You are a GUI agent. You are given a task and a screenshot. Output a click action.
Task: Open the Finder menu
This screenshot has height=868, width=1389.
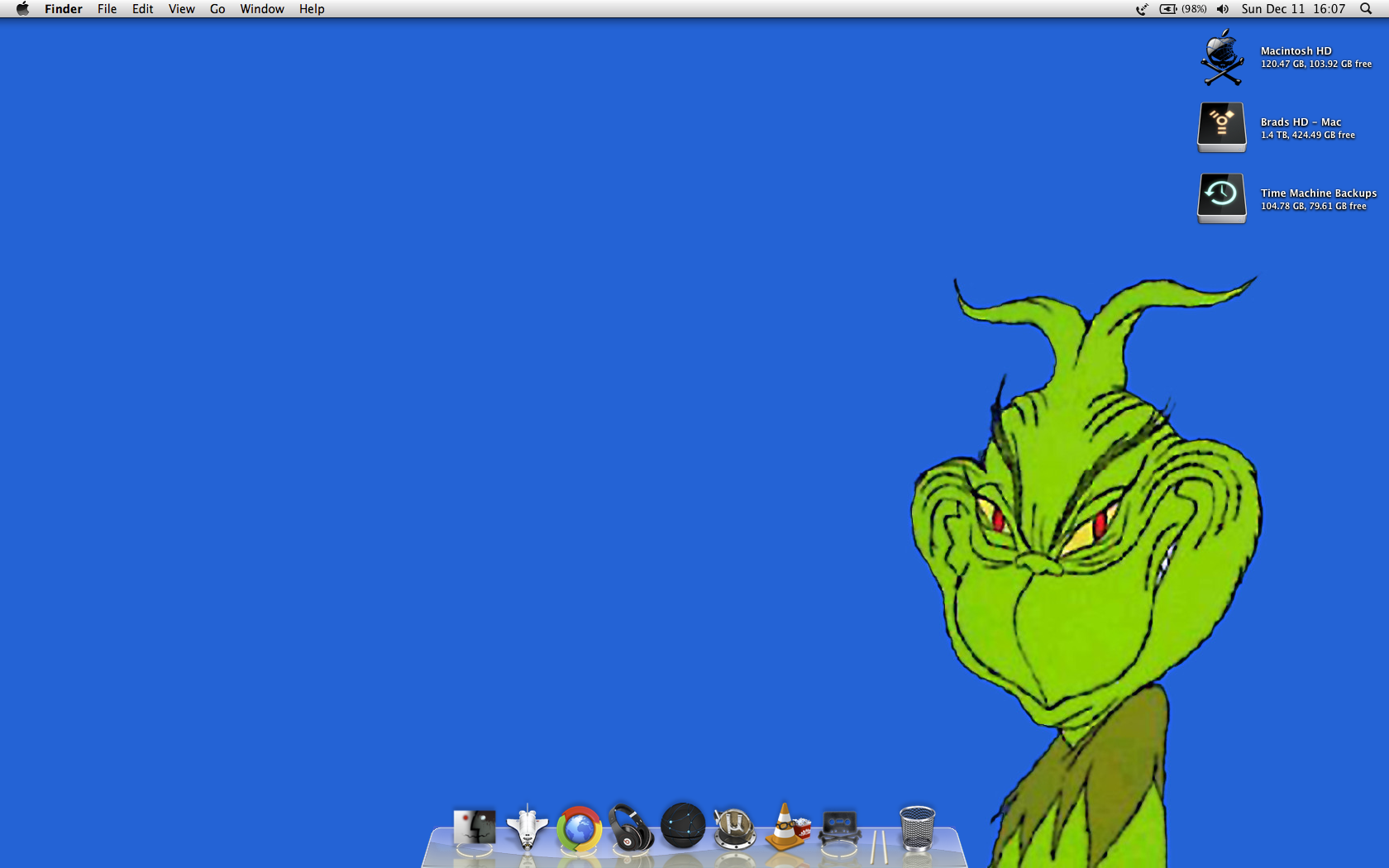pyautogui.click(x=64, y=9)
